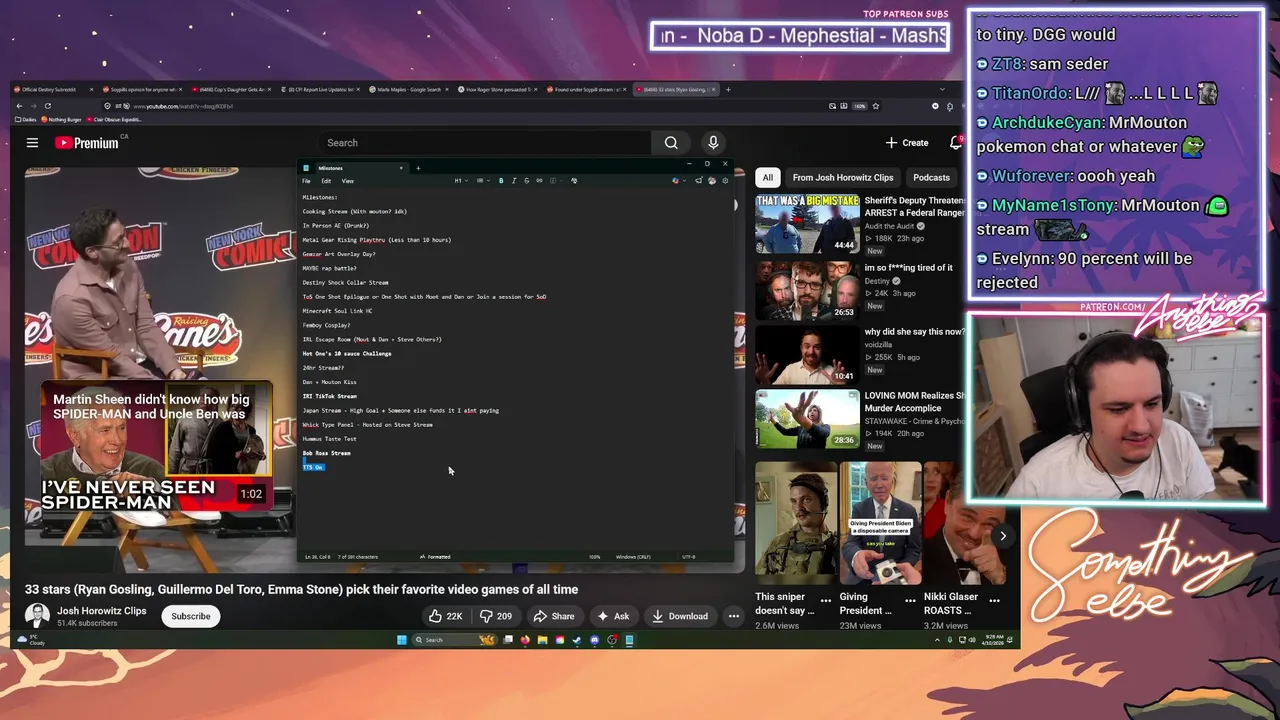Toggle Strikethrough formatting in Notepad

[x=527, y=181]
